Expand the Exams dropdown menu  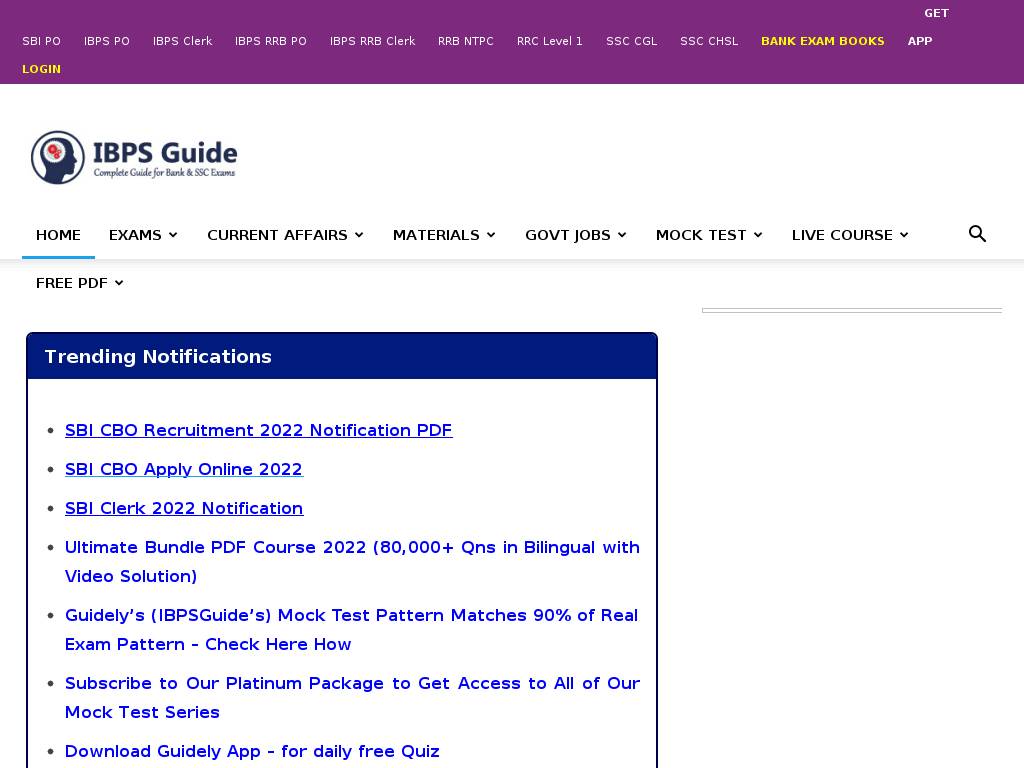pyautogui.click(x=143, y=235)
